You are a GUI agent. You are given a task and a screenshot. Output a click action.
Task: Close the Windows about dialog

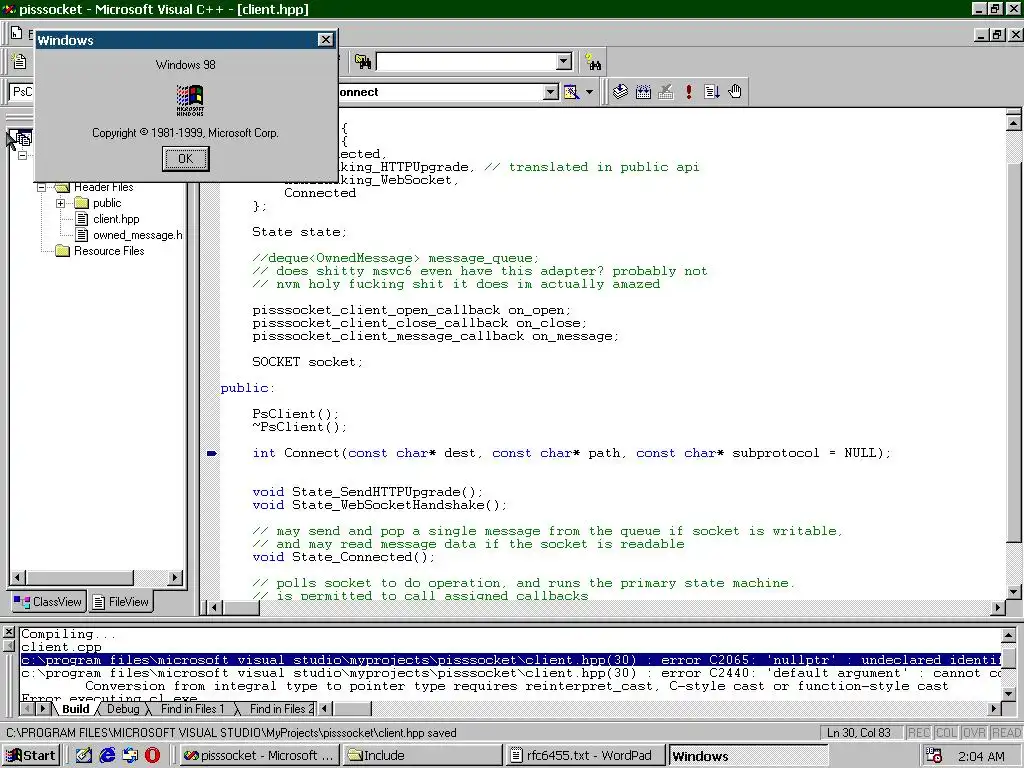coord(325,40)
